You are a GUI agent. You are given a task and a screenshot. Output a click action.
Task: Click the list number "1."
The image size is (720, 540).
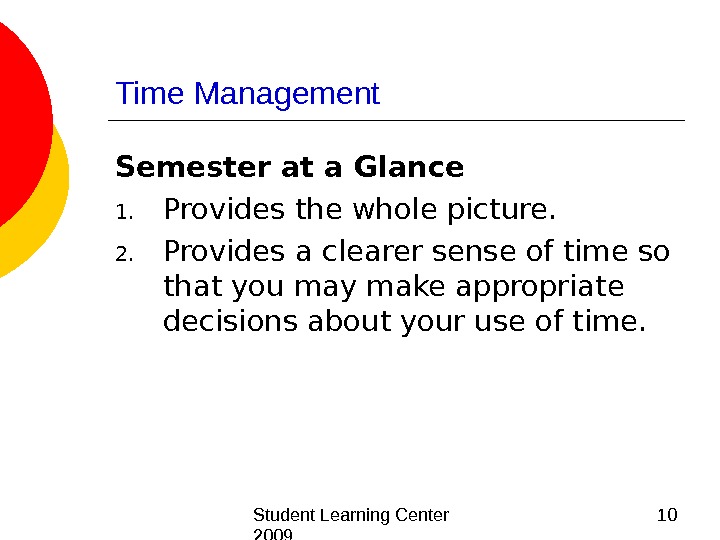(123, 213)
